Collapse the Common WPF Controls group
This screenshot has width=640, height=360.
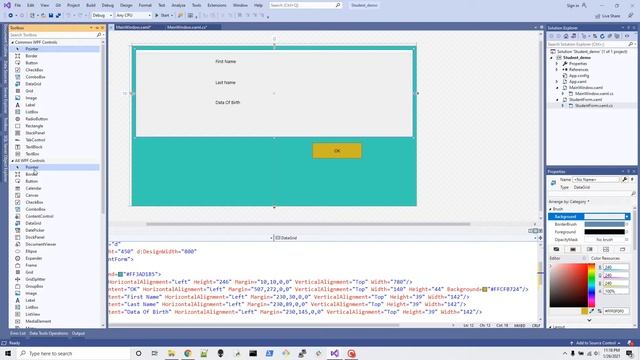click(12, 42)
